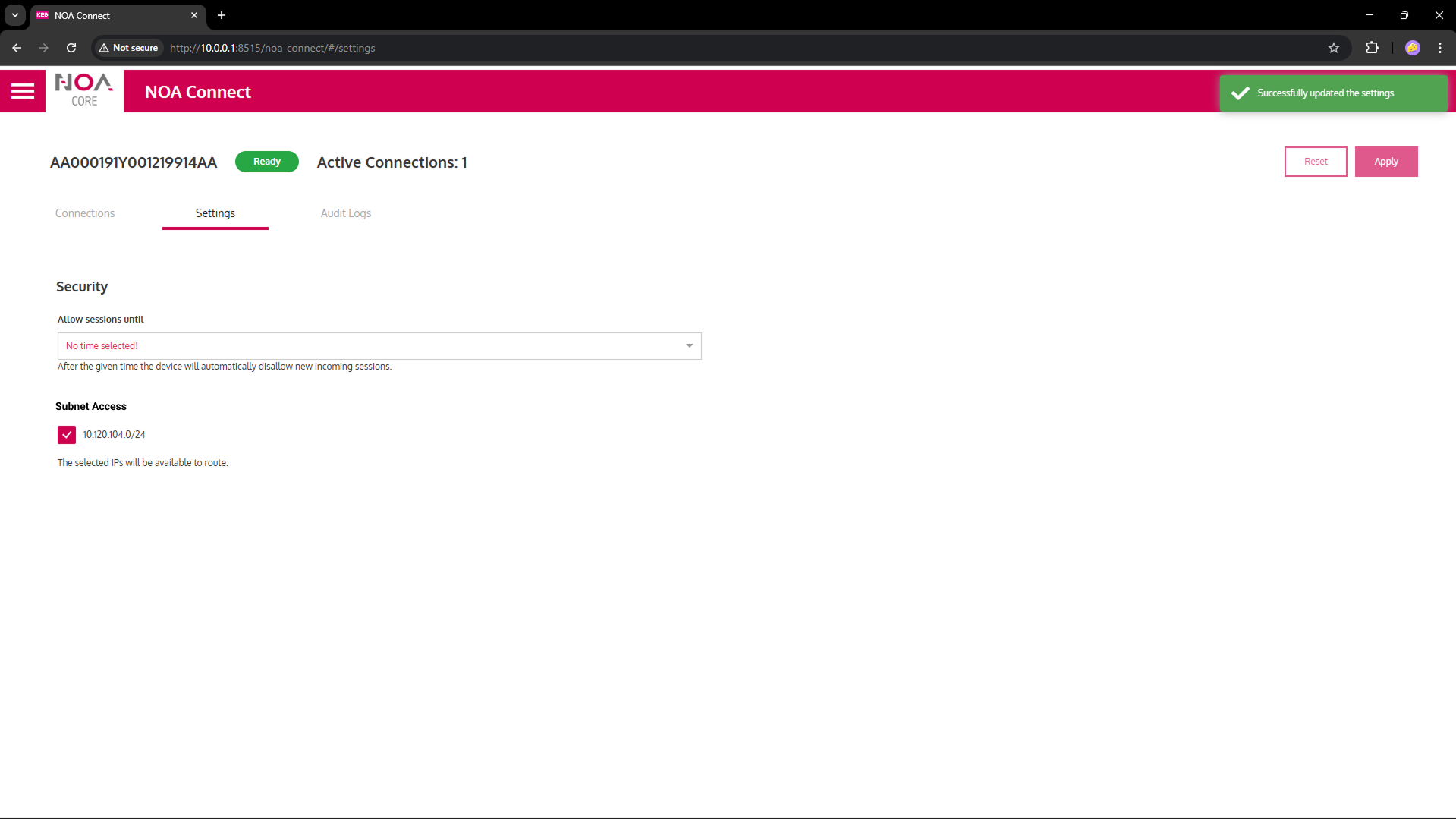Uncheck the 10.120.104.0/24 subnet checkbox
Screen dimensions: 1456x819
point(67,435)
